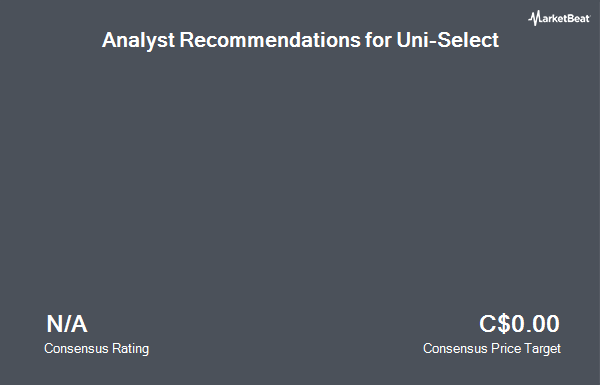Select the N/A consensus rating value
This screenshot has height=385, width=600.
click(x=67, y=324)
